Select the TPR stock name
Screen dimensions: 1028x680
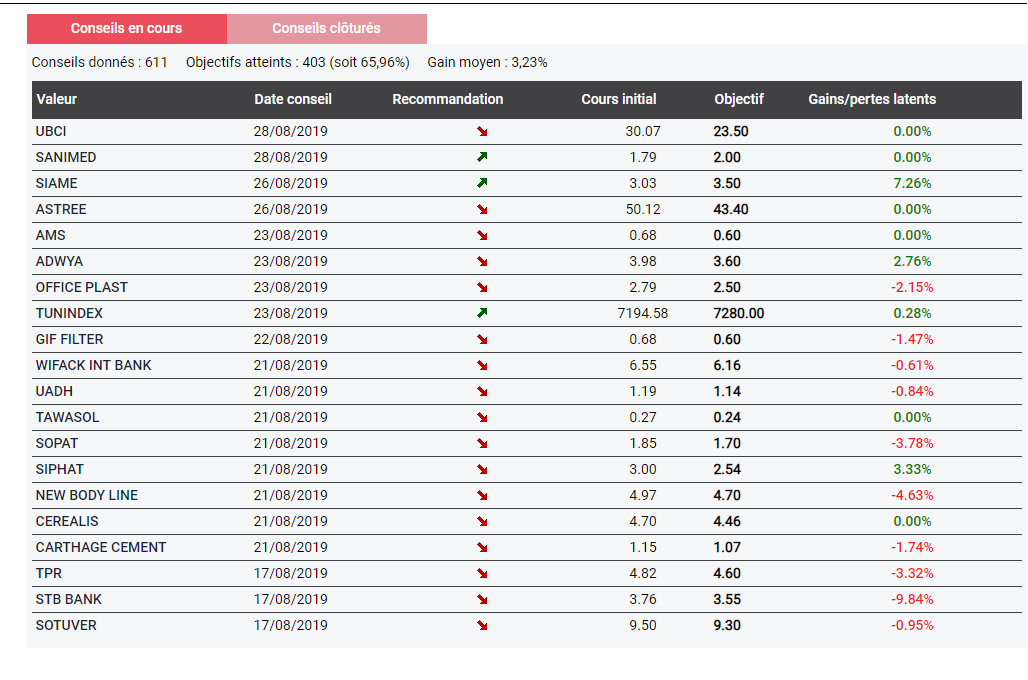click(49, 574)
